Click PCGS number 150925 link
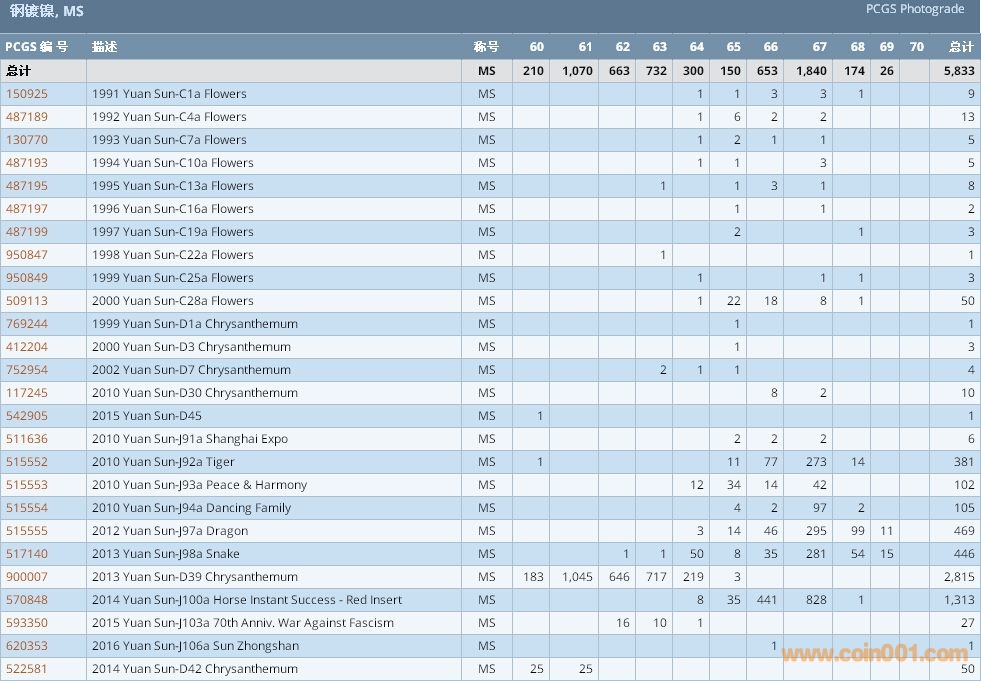The width and height of the screenshot is (981, 681). tap(27, 94)
